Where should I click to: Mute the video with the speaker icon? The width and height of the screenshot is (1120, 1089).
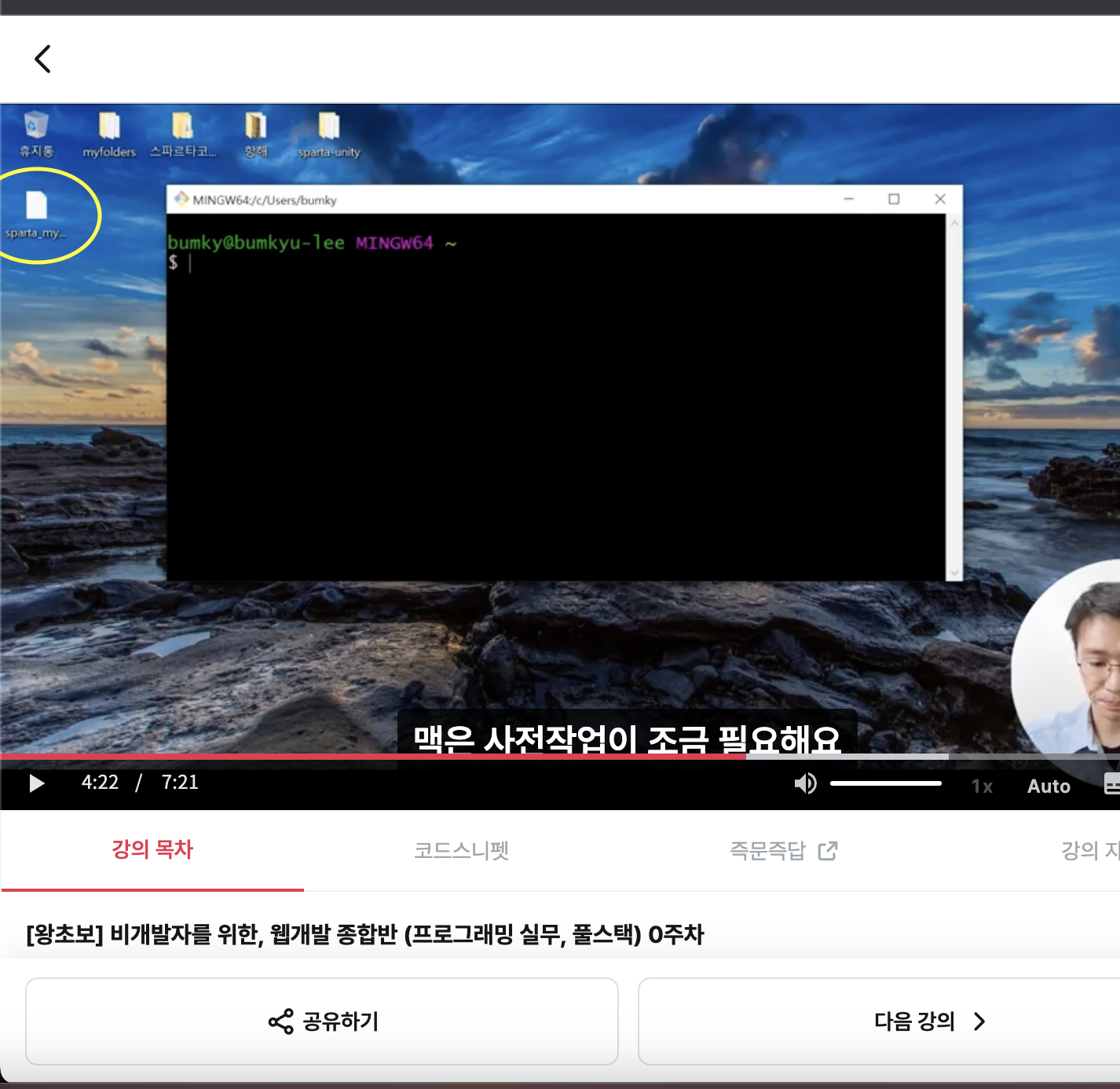(805, 783)
